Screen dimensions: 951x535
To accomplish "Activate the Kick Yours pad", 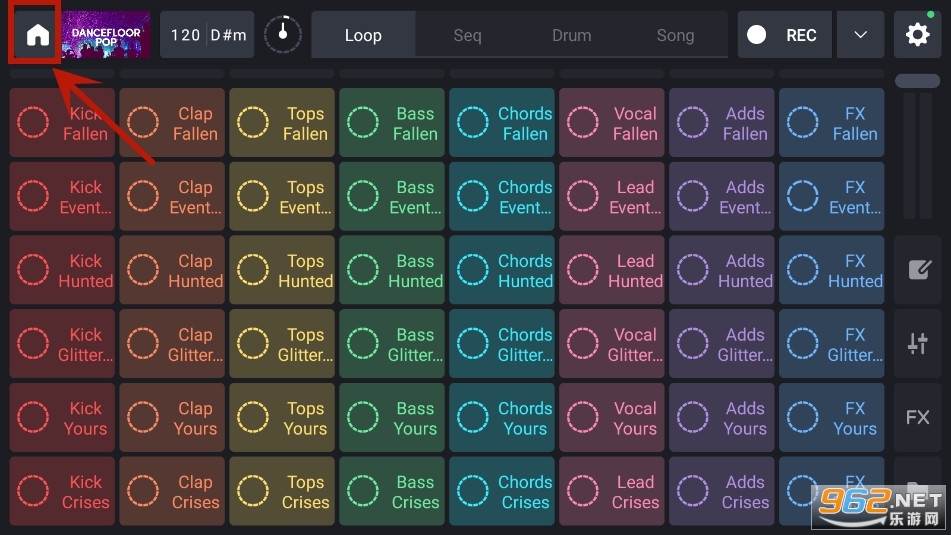I will [62, 417].
